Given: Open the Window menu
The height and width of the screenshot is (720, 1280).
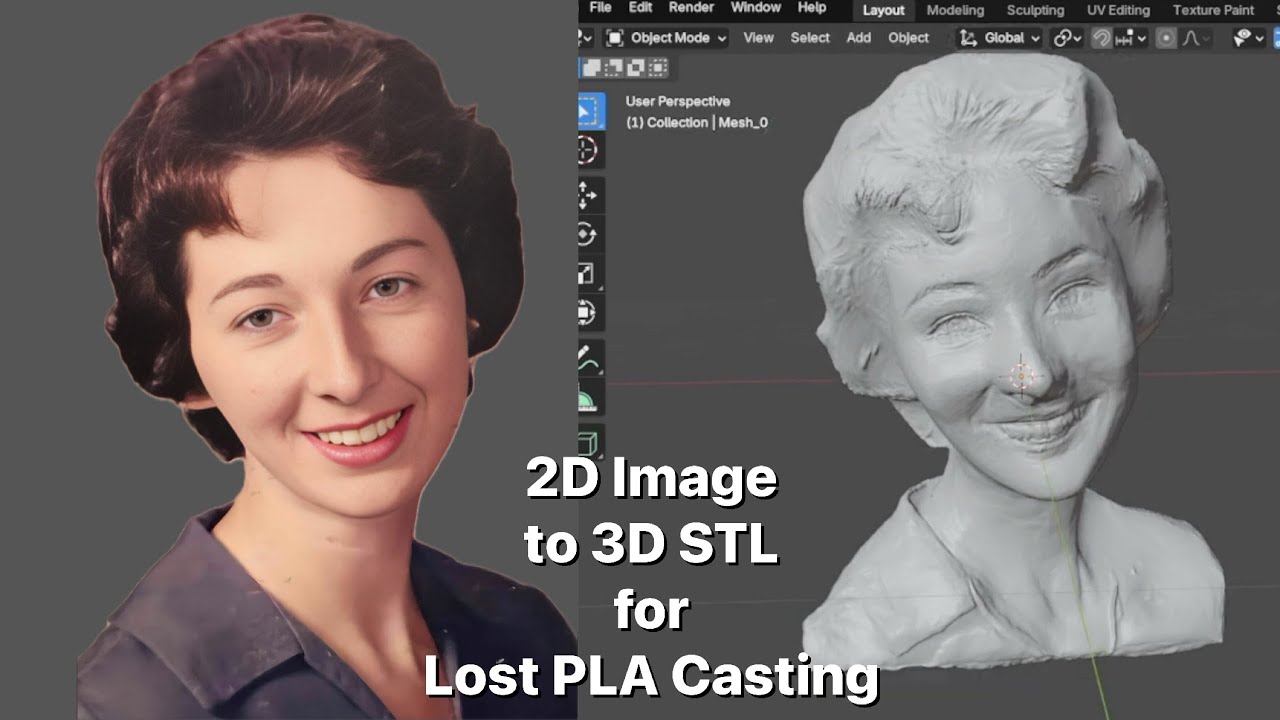Looking at the screenshot, I should click(x=756, y=8).
